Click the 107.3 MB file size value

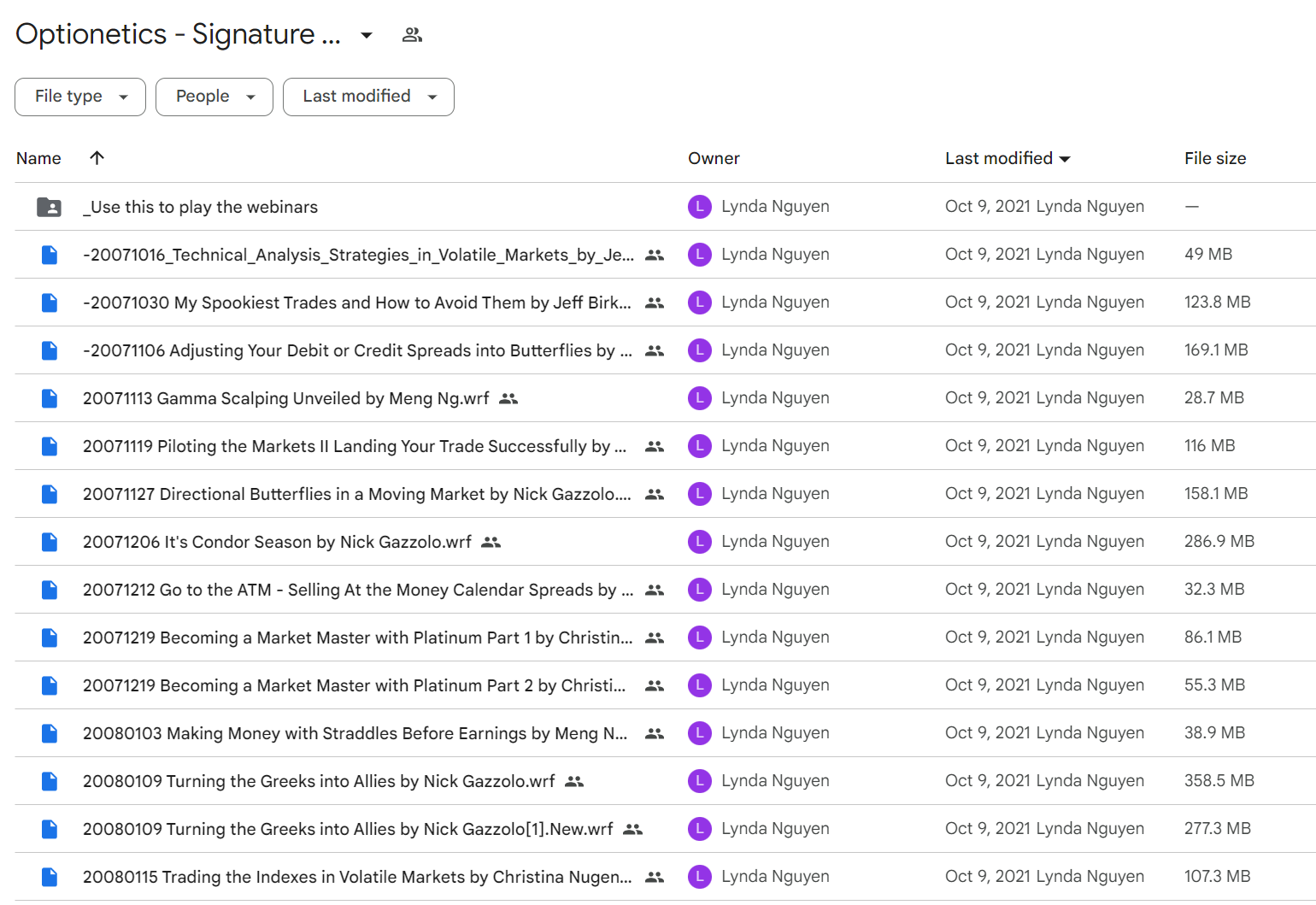point(1218,877)
